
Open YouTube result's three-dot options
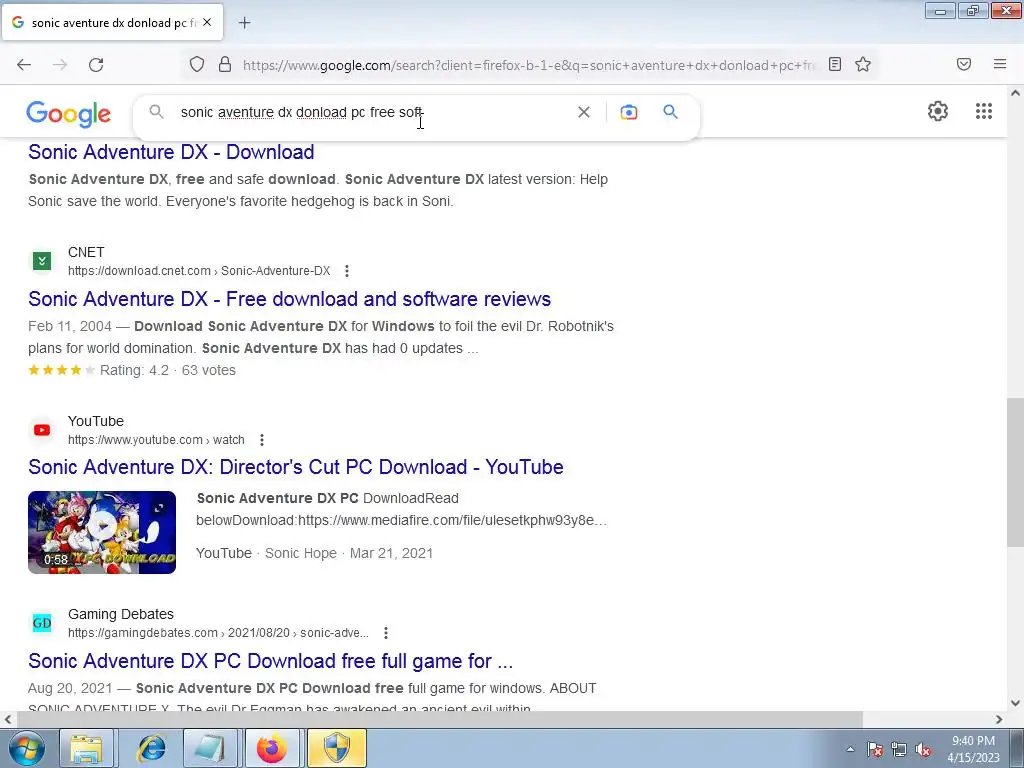pos(262,440)
